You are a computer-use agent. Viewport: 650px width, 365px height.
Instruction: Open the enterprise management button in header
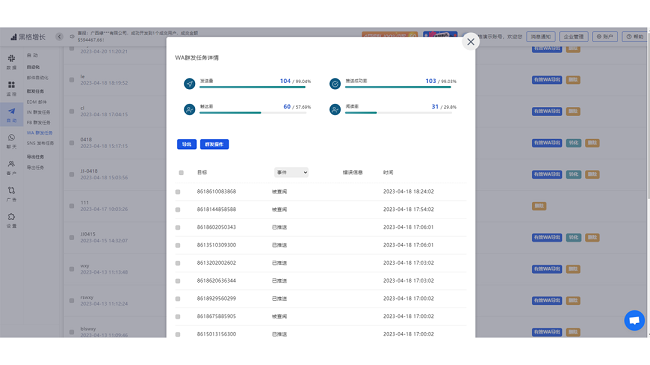pyautogui.click(x=574, y=36)
